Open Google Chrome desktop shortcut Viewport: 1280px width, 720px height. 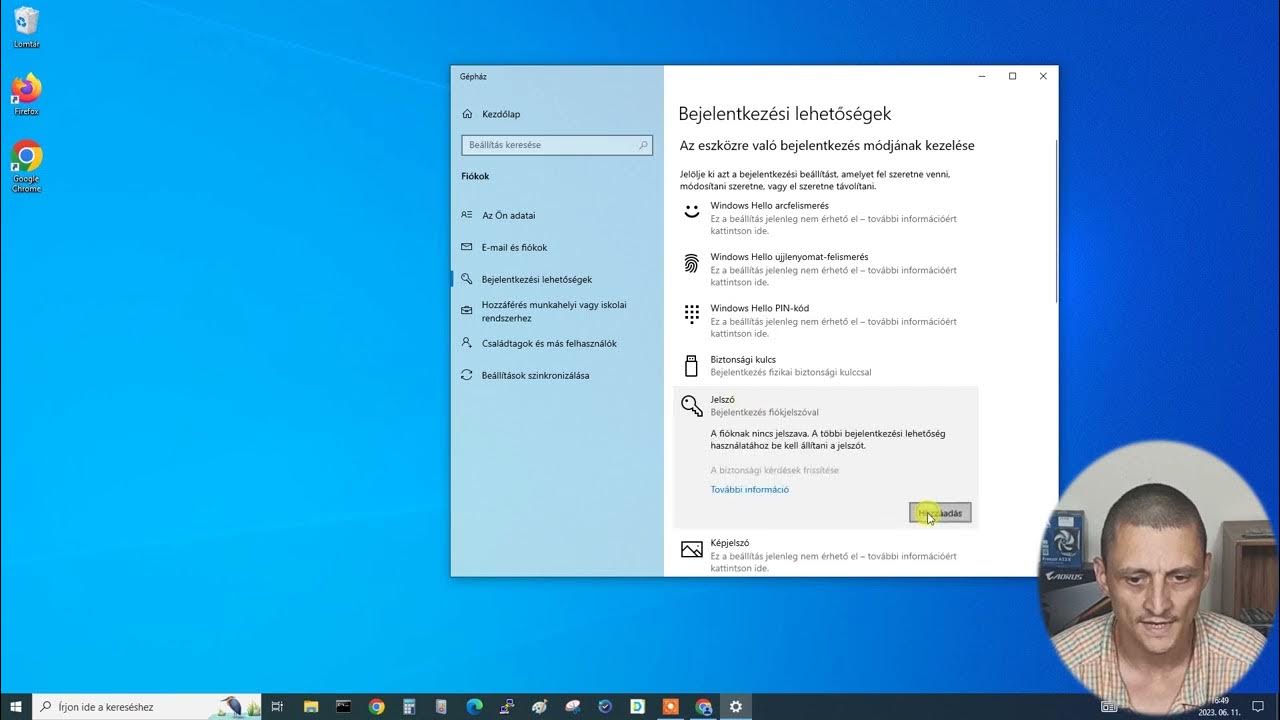coord(27,167)
